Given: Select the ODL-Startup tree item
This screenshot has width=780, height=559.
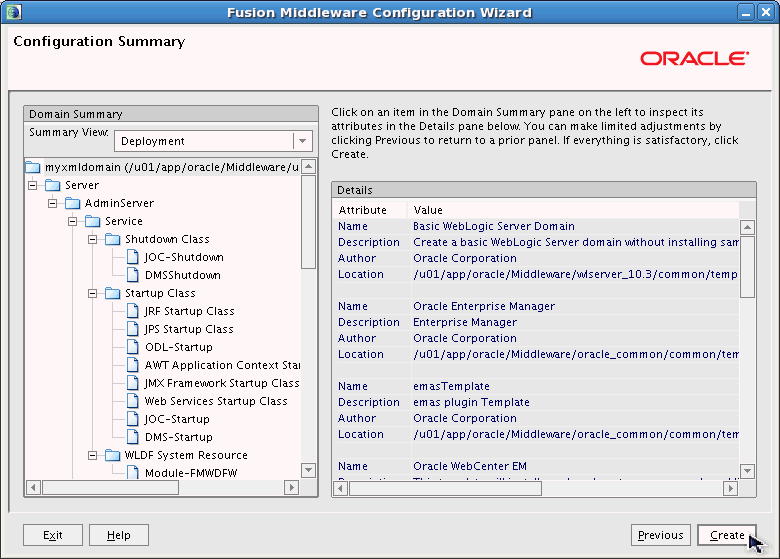Looking at the screenshot, I should (179, 347).
